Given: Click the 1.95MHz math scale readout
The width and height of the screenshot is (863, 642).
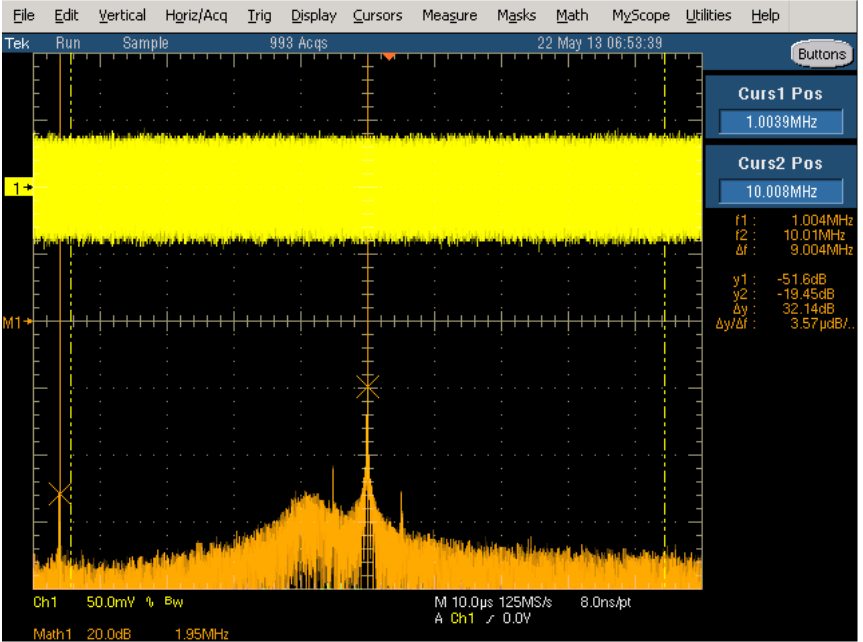Looking at the screenshot, I should [x=202, y=634].
